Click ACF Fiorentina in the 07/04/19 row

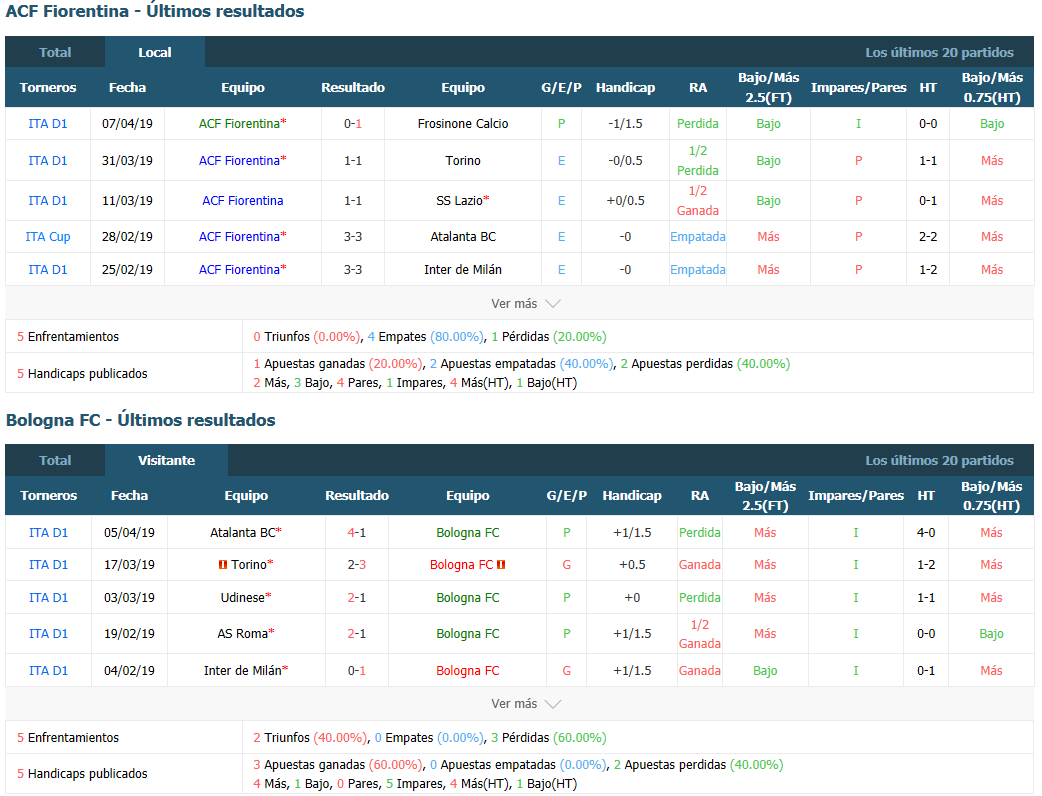click(239, 124)
